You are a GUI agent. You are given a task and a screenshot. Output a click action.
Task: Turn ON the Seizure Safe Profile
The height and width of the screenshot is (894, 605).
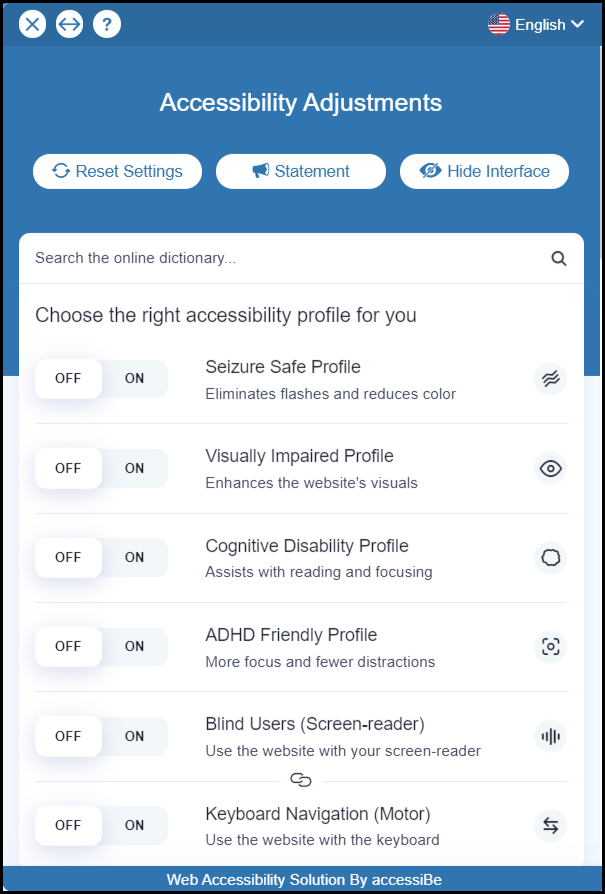[135, 379]
